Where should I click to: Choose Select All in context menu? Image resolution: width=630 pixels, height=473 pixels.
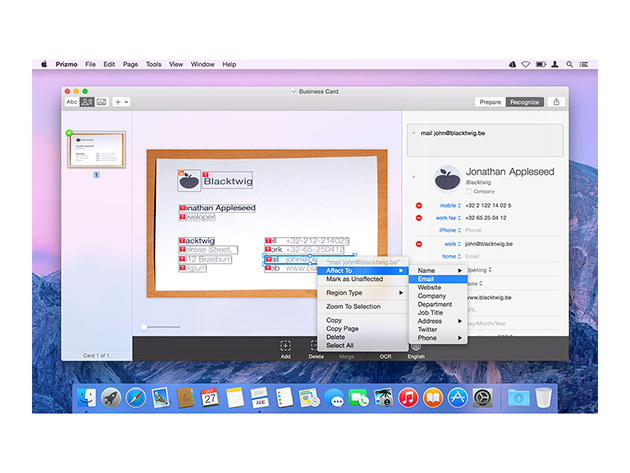(x=363, y=346)
